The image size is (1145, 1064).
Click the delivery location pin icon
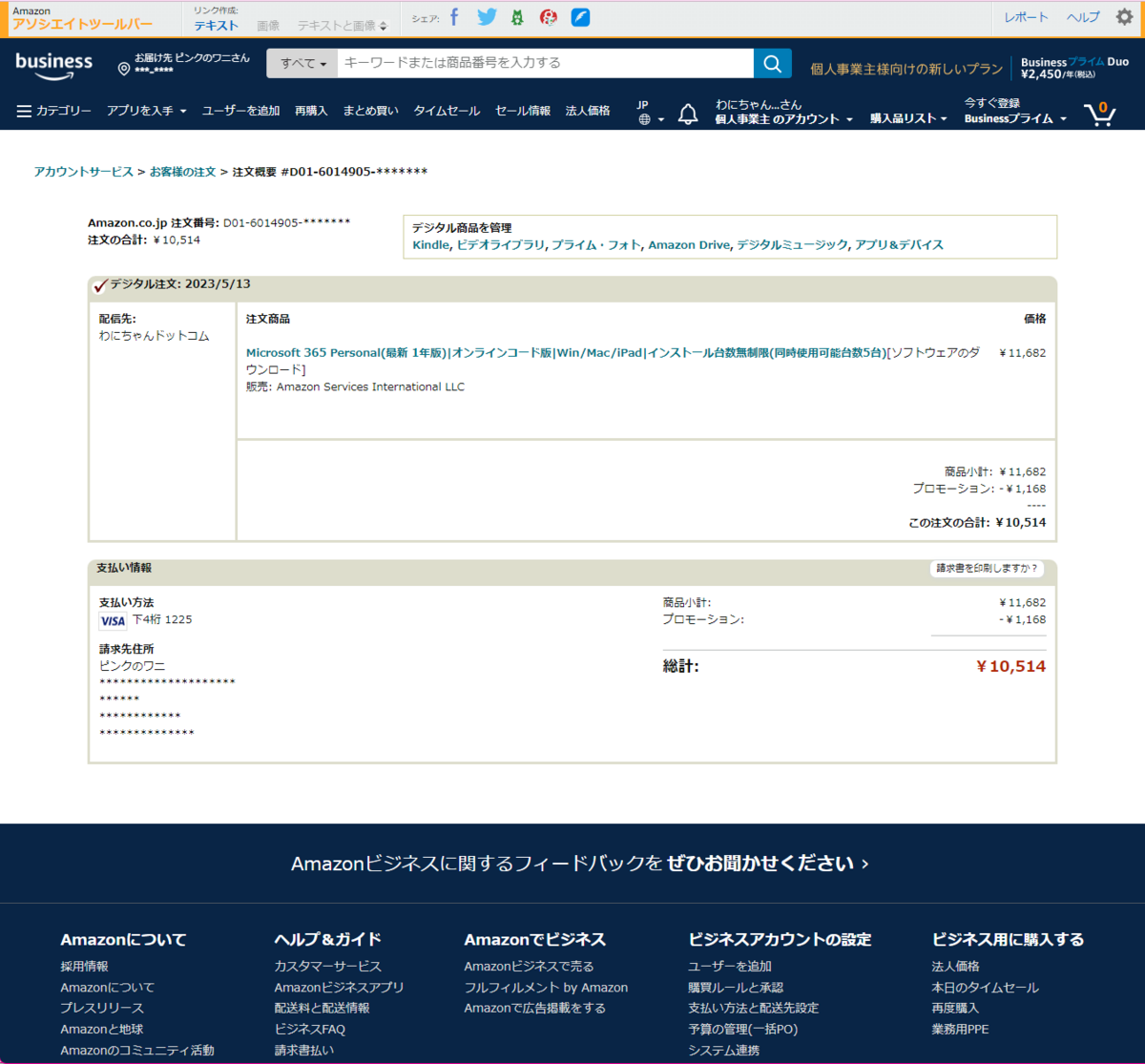124,70
